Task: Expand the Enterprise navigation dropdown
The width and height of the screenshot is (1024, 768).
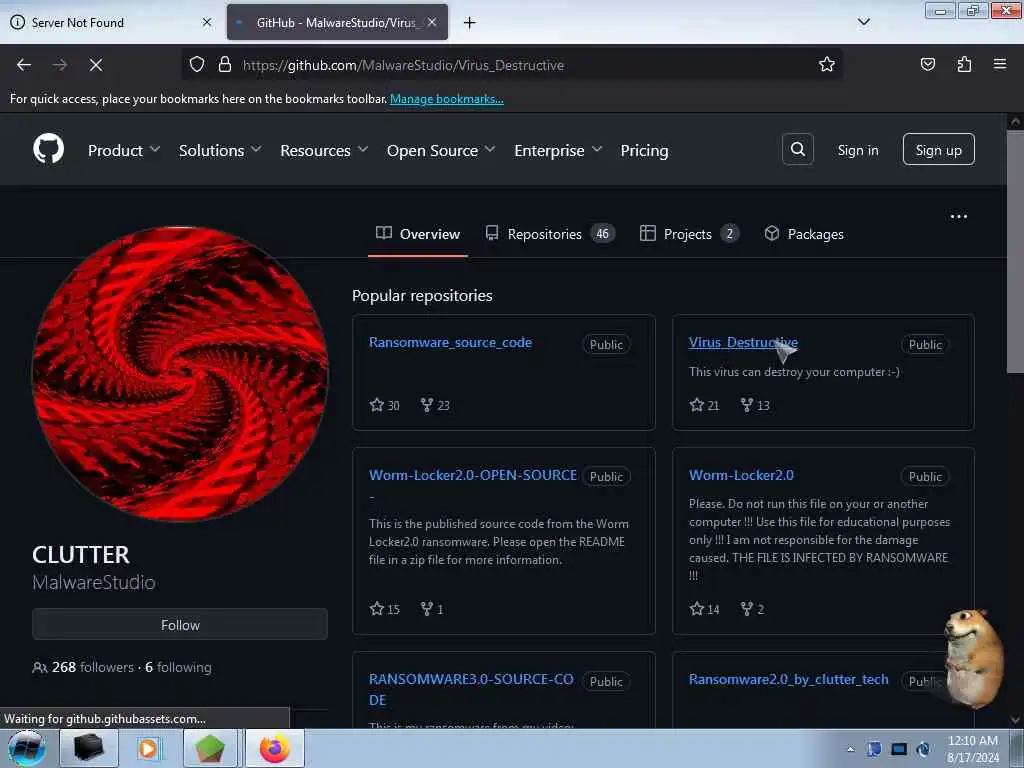Action: [558, 150]
